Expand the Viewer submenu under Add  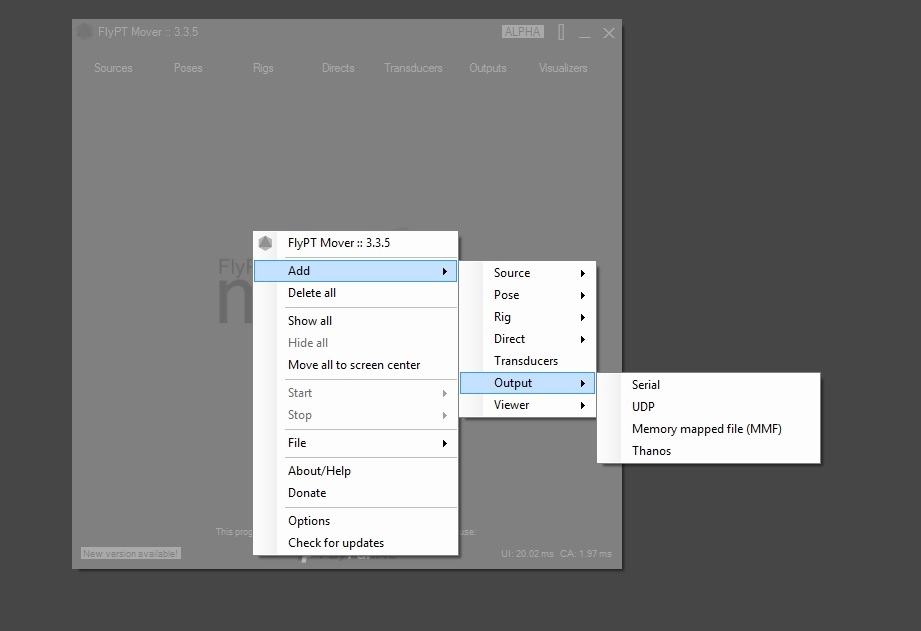pos(527,405)
